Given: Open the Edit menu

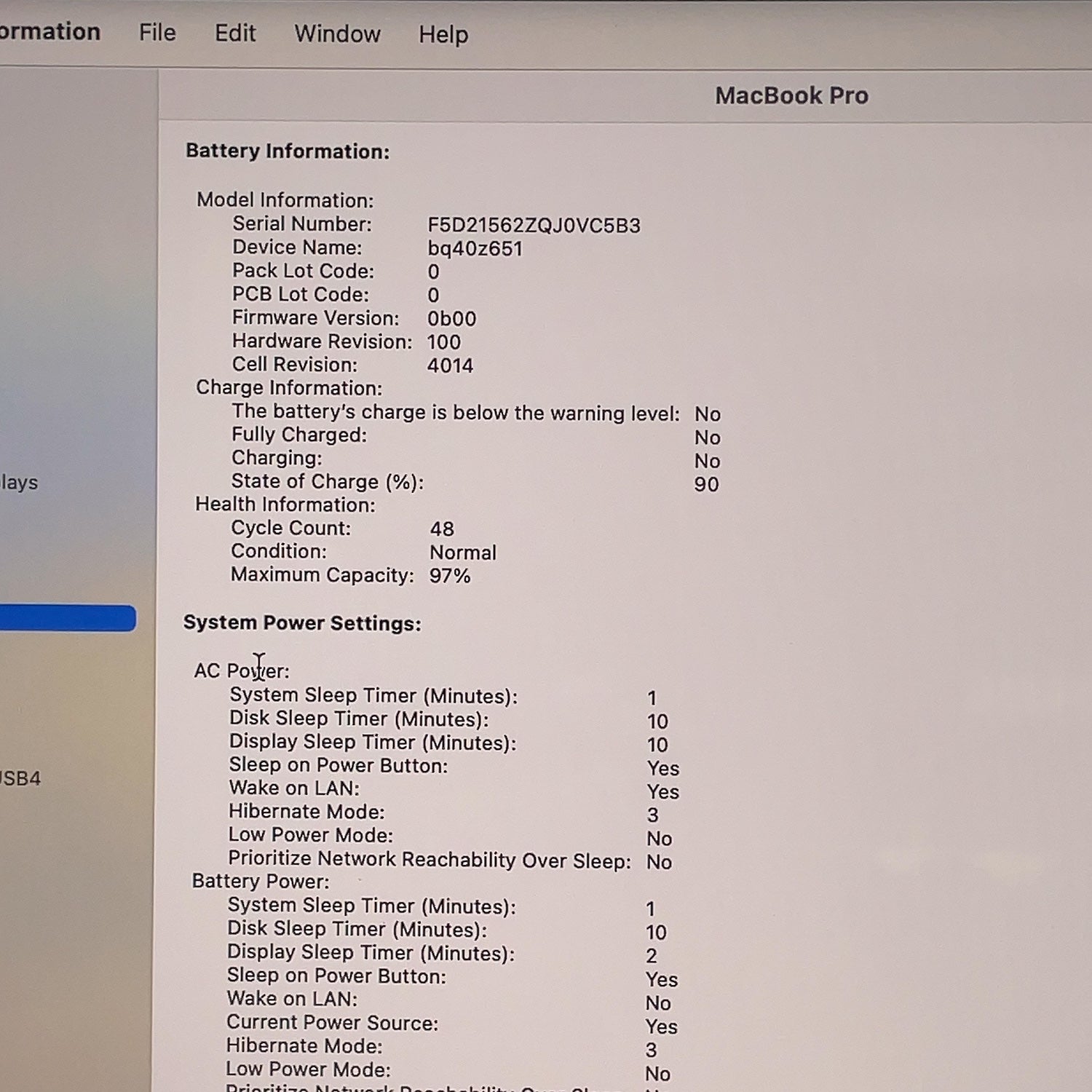Looking at the screenshot, I should coord(235,33).
